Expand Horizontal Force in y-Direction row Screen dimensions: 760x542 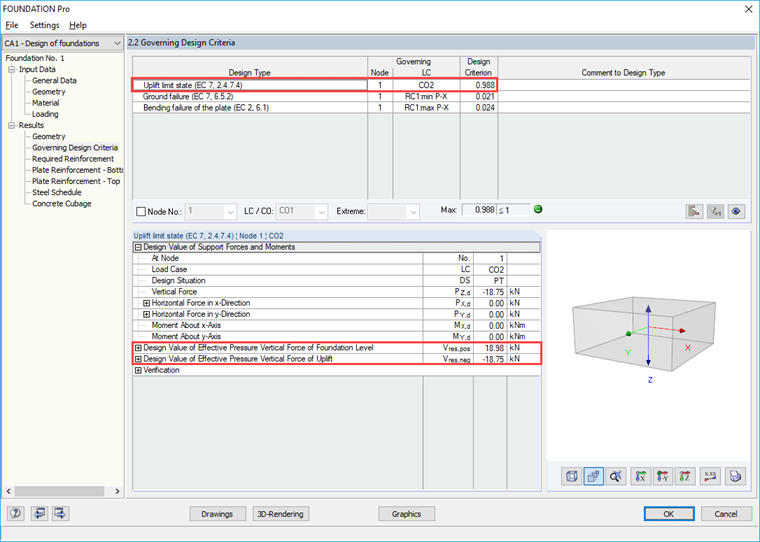[x=146, y=314]
